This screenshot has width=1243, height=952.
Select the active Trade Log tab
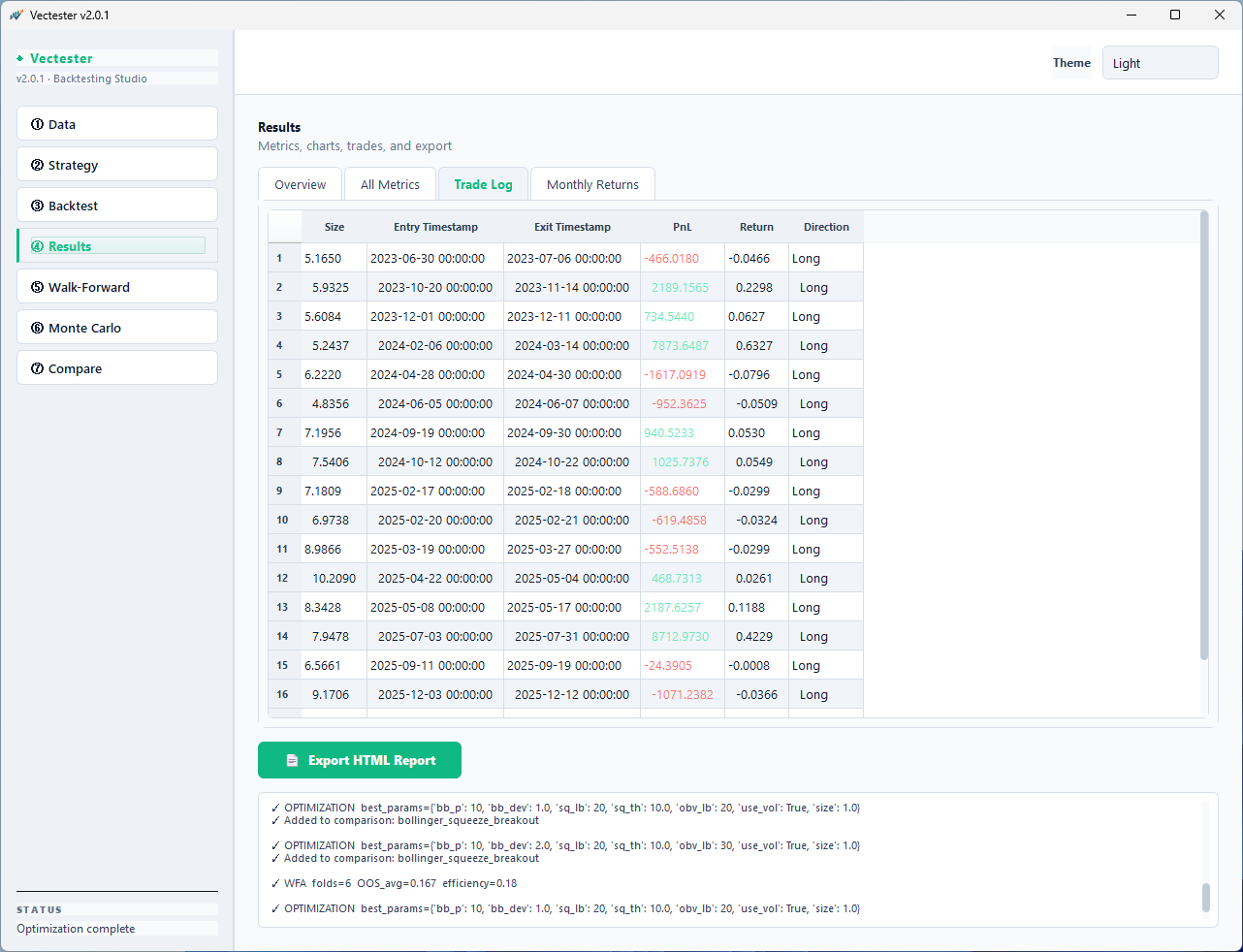[483, 183]
